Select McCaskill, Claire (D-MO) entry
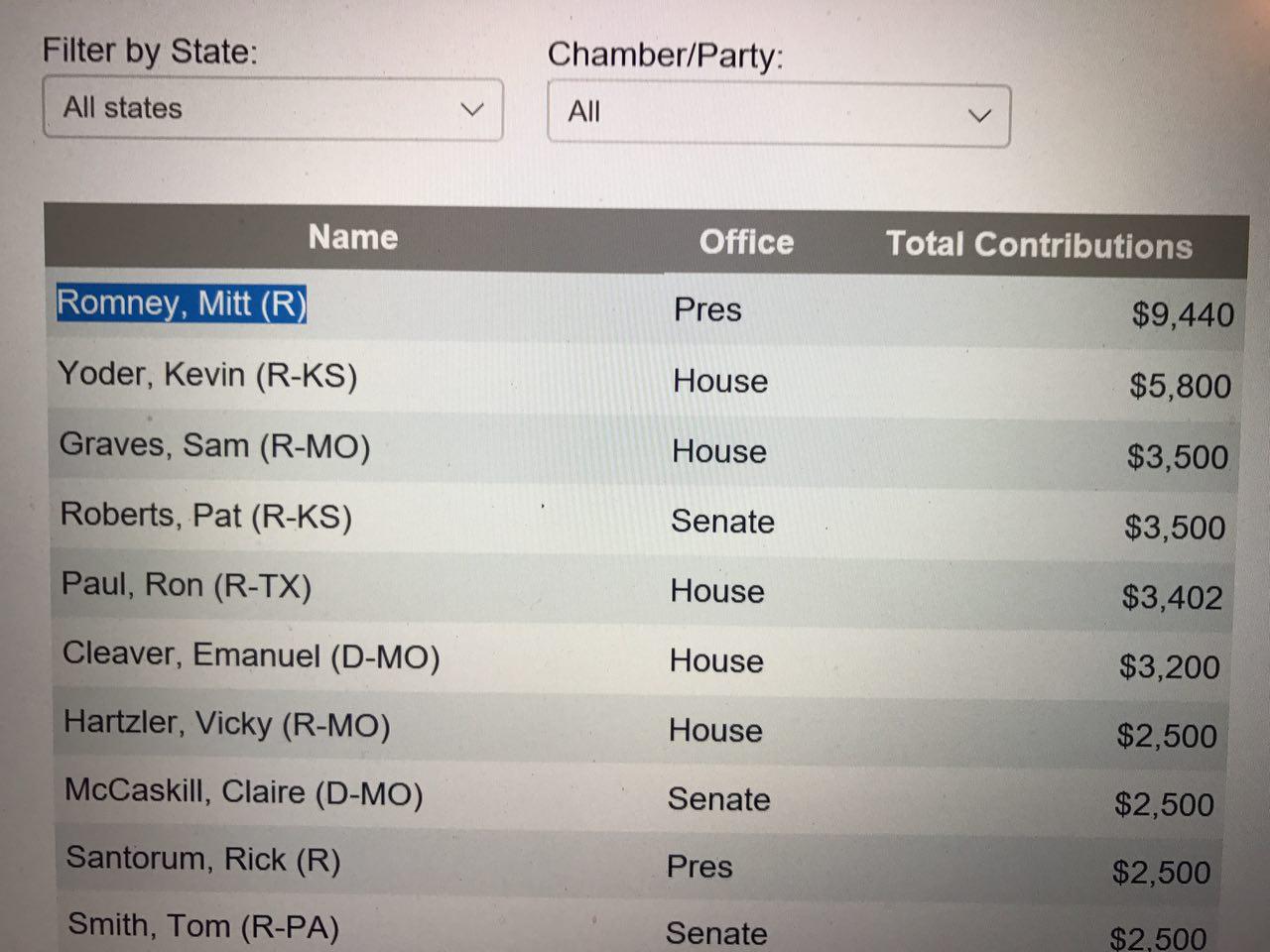This screenshot has height=952, width=1270. [x=244, y=792]
